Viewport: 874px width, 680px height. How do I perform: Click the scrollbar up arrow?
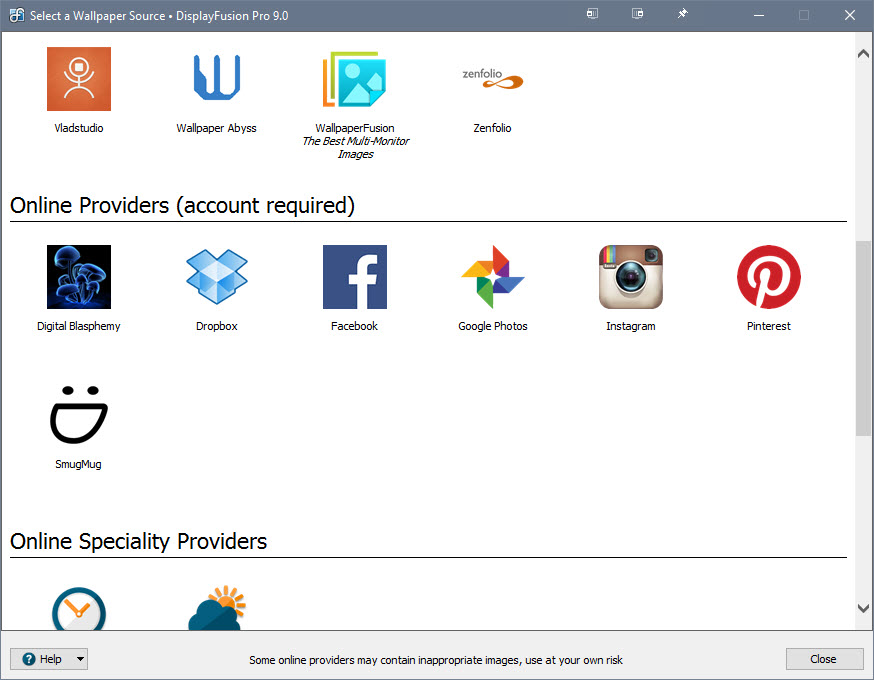pos(862,52)
